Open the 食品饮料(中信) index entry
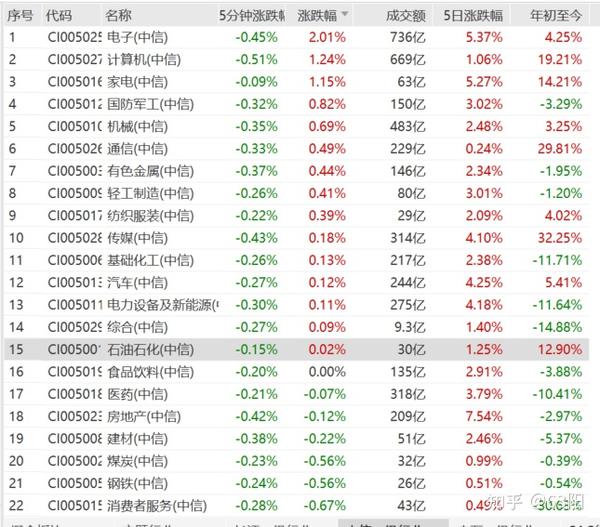The image size is (600, 527). pyautogui.click(x=150, y=372)
